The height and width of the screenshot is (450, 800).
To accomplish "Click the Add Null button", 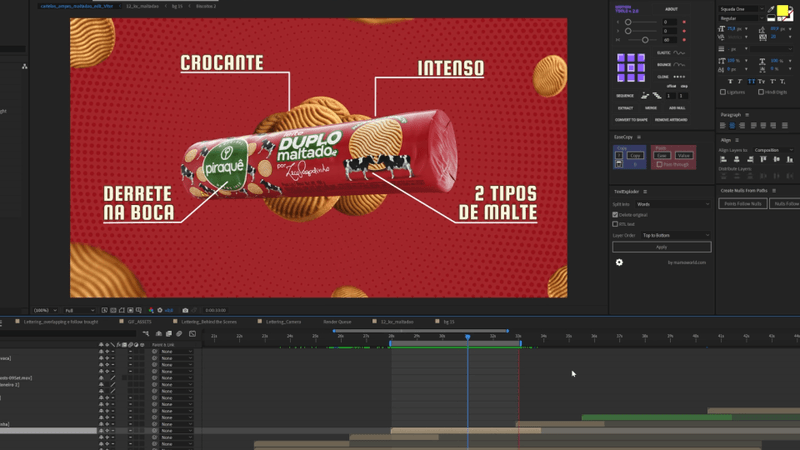I will (677, 108).
